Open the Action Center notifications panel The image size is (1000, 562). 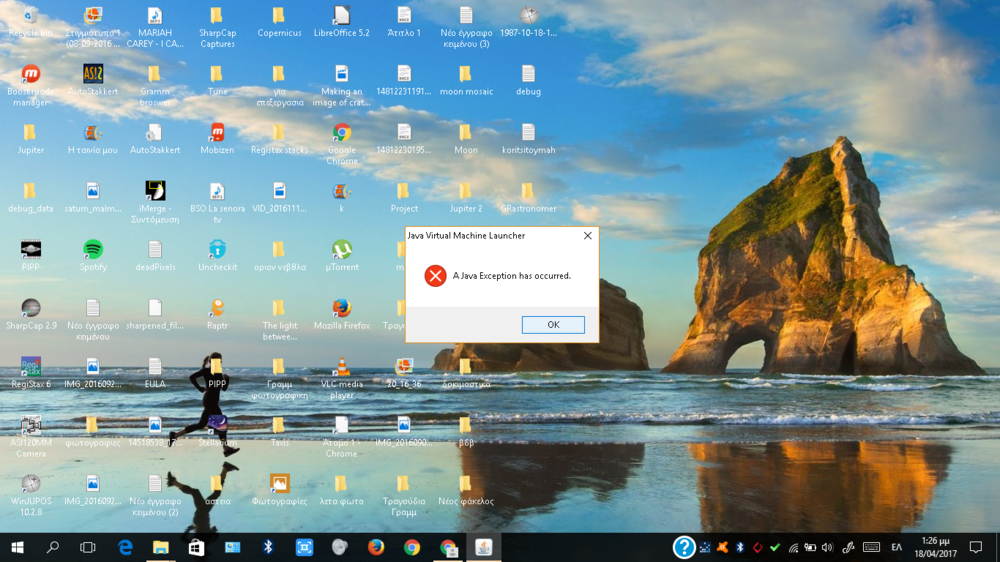pyautogui.click(x=976, y=547)
